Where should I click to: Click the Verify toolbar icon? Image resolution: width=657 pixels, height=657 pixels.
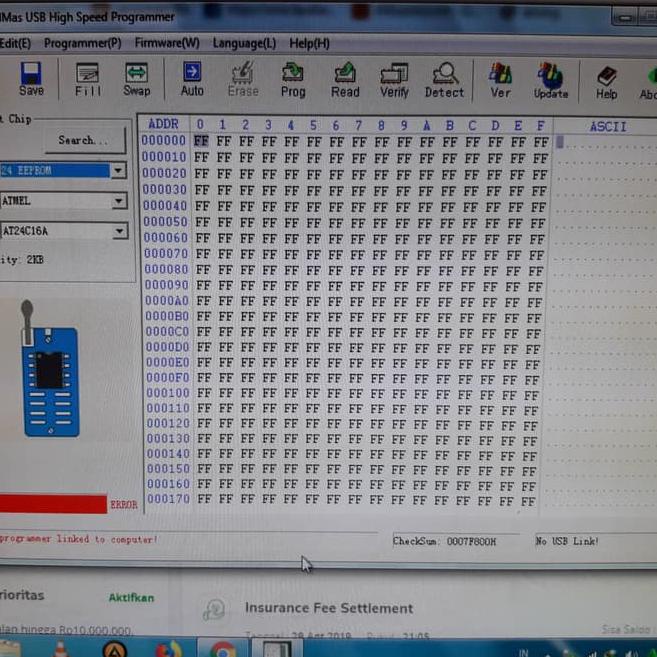click(x=394, y=80)
